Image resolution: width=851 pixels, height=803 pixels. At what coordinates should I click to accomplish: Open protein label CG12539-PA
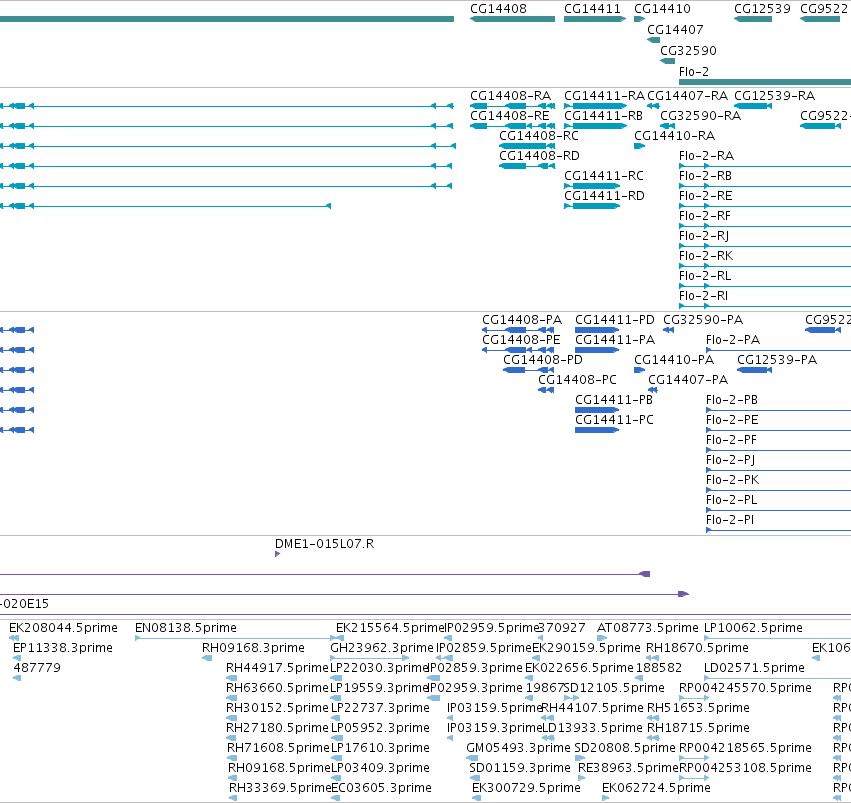click(x=777, y=360)
